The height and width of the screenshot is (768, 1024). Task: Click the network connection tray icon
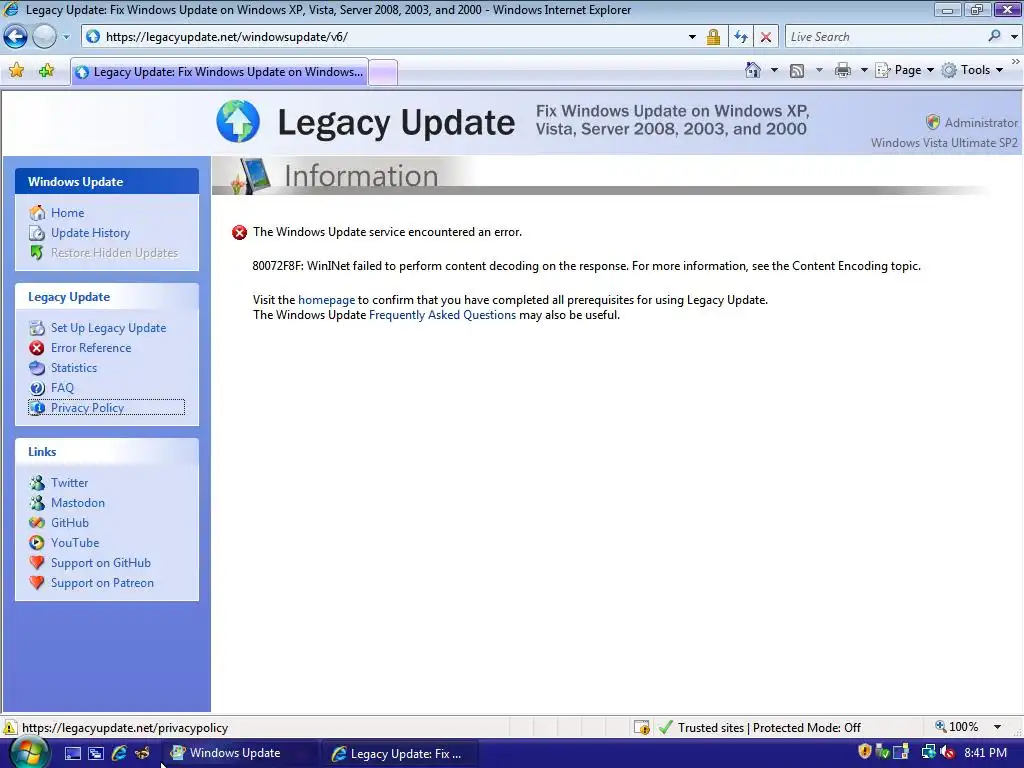pos(928,752)
